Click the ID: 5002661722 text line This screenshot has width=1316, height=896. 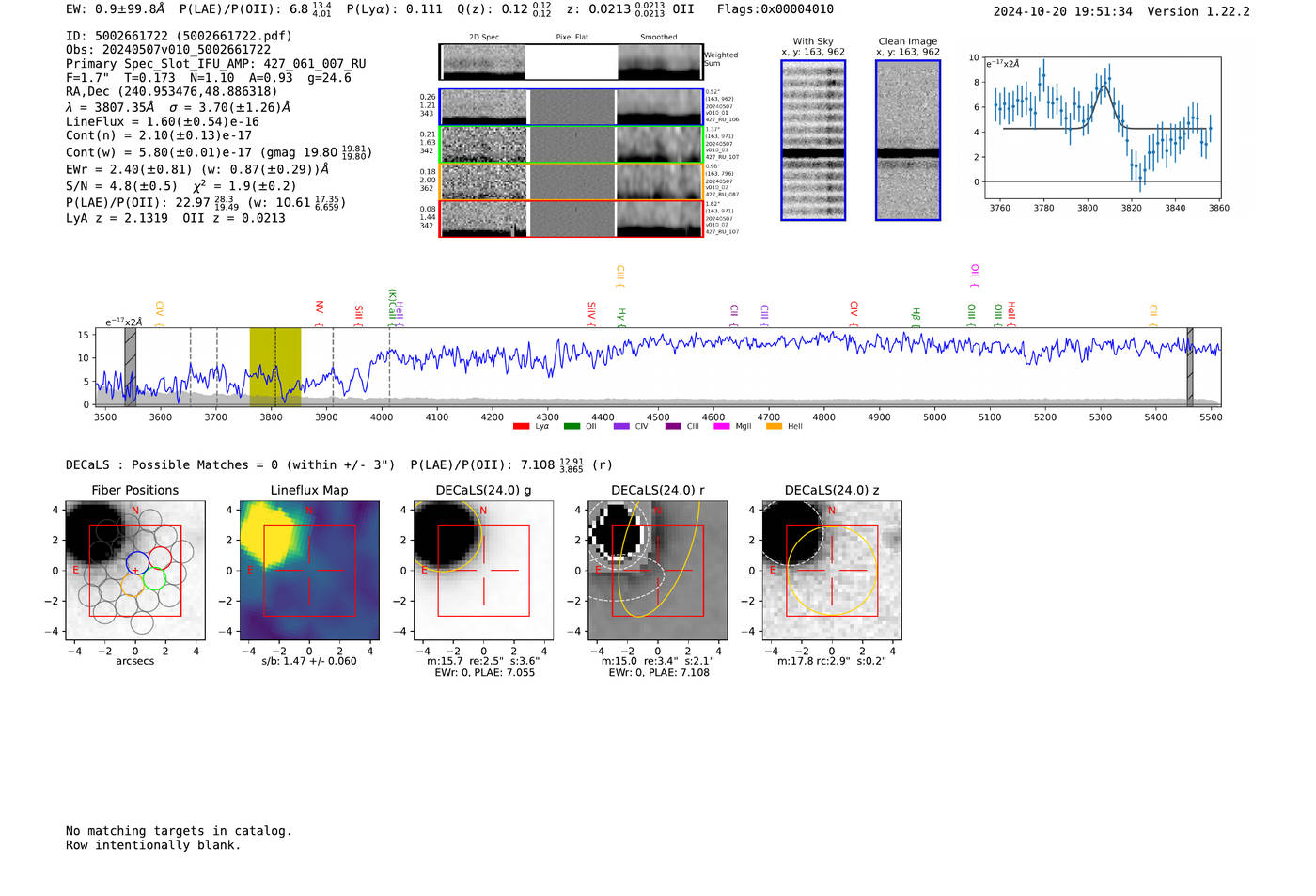tap(180, 36)
